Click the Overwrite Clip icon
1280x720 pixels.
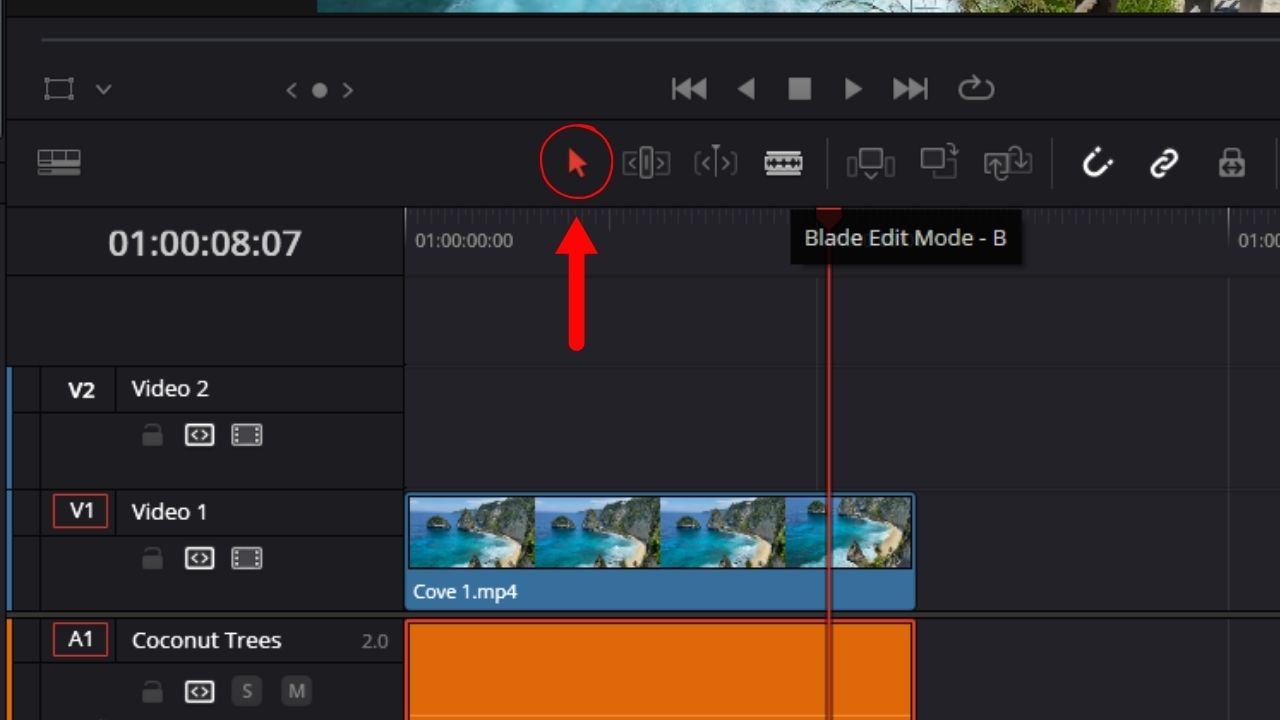[938, 162]
